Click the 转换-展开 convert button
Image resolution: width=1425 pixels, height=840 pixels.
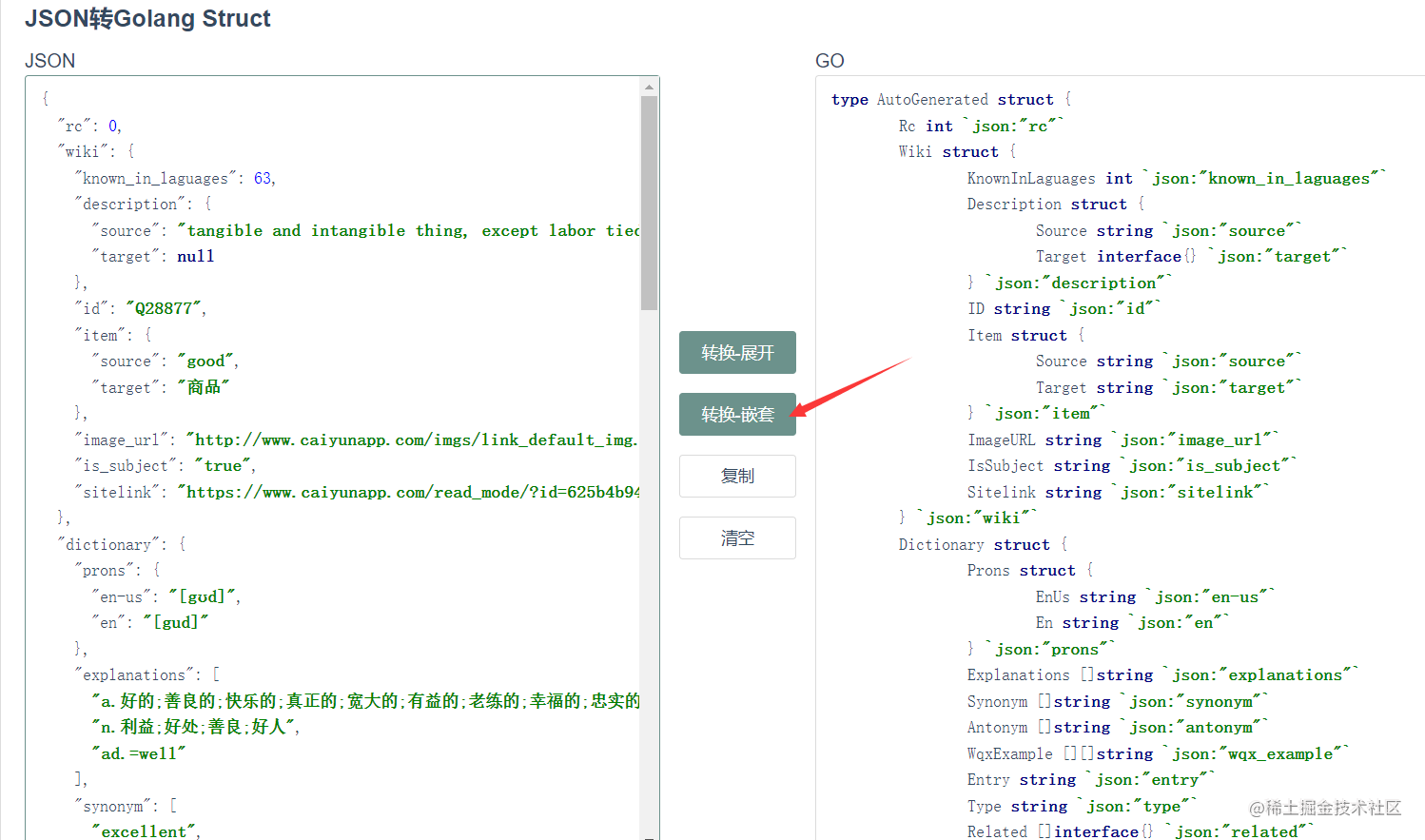[x=737, y=353]
